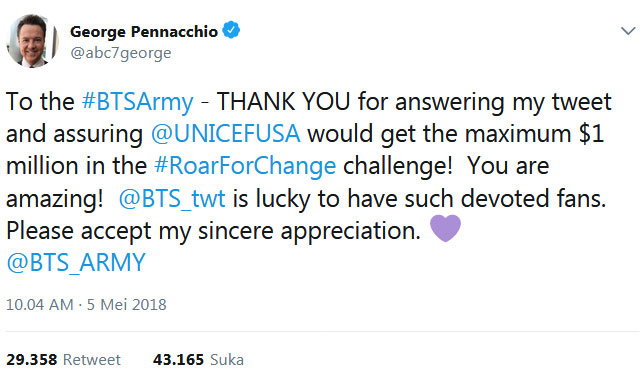Click the THANK YOU tweet text
The height and width of the screenshot is (382, 641).
[x=283, y=102]
